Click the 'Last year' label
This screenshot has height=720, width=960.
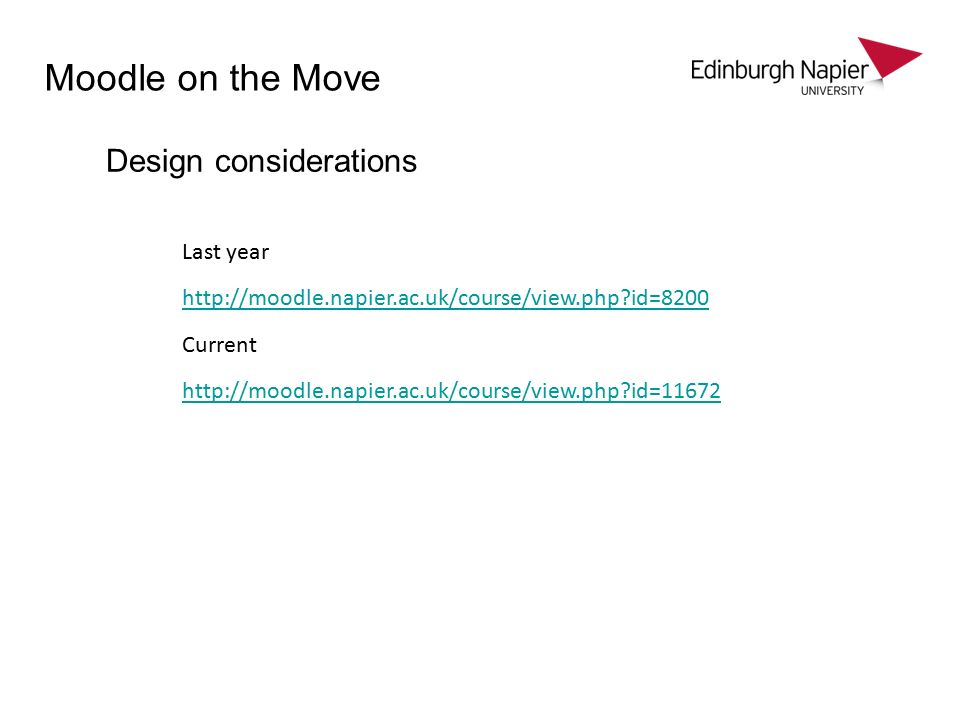pos(225,252)
